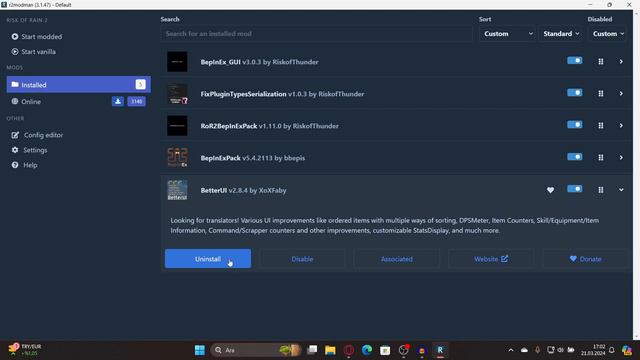This screenshot has height=360, width=640.
Task: Focus the installed mod search field
Action: coord(317,34)
